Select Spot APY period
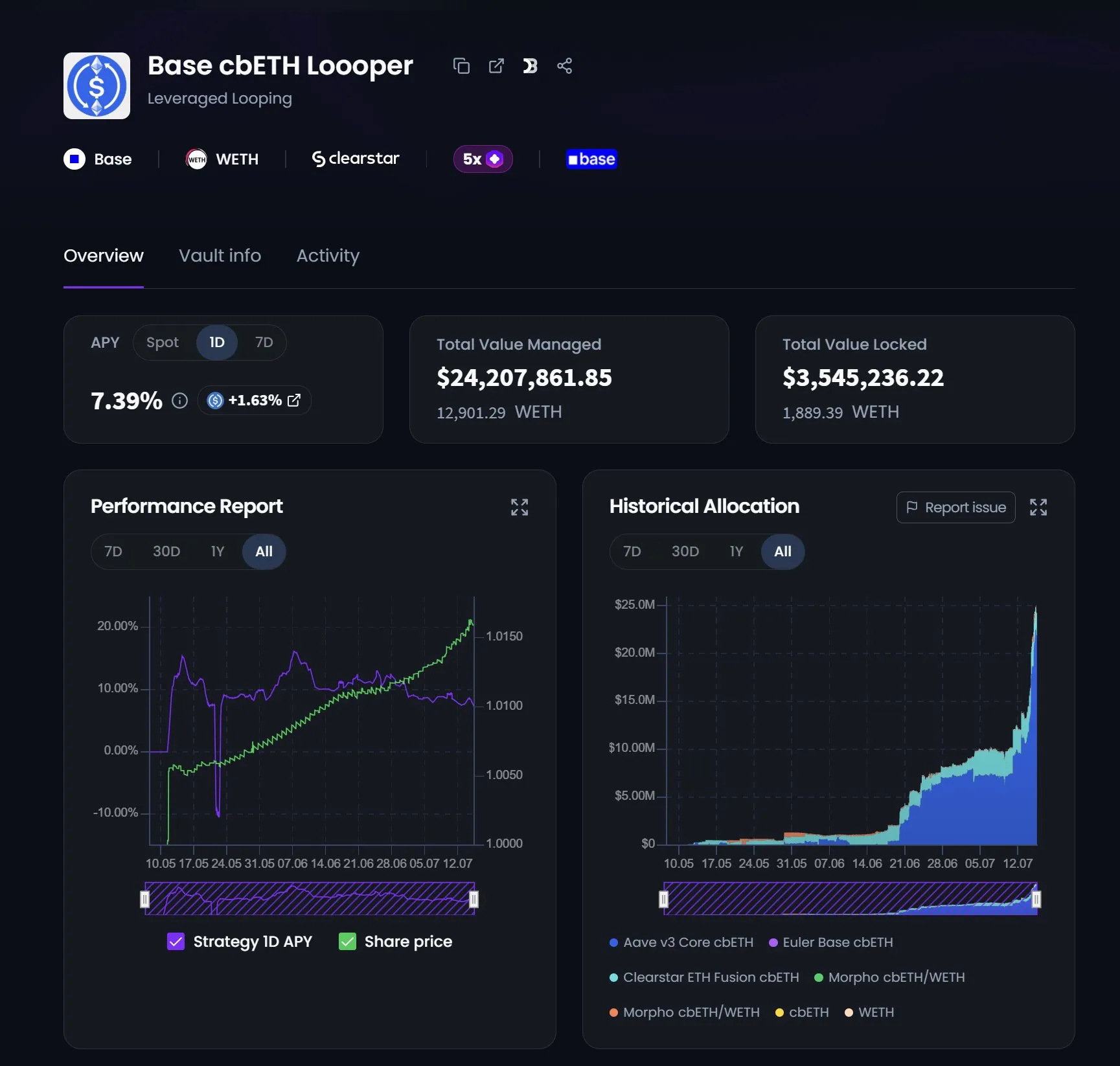1120x1066 pixels. point(163,342)
